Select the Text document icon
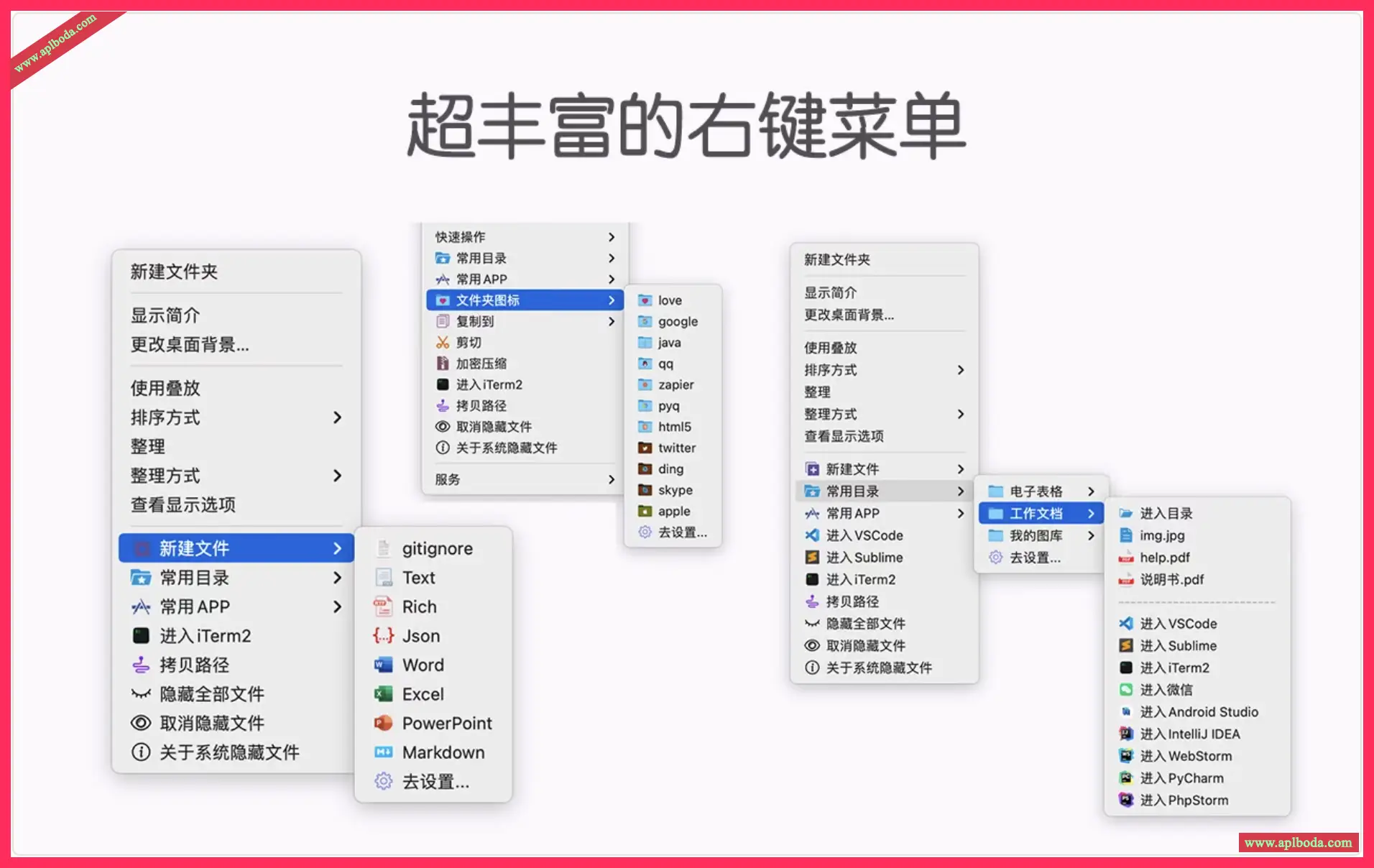This screenshot has width=1374, height=868. tap(384, 578)
